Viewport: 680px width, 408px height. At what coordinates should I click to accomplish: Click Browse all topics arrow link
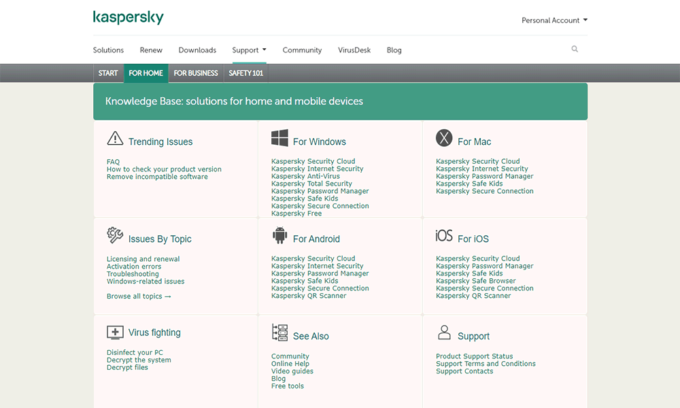[139, 296]
